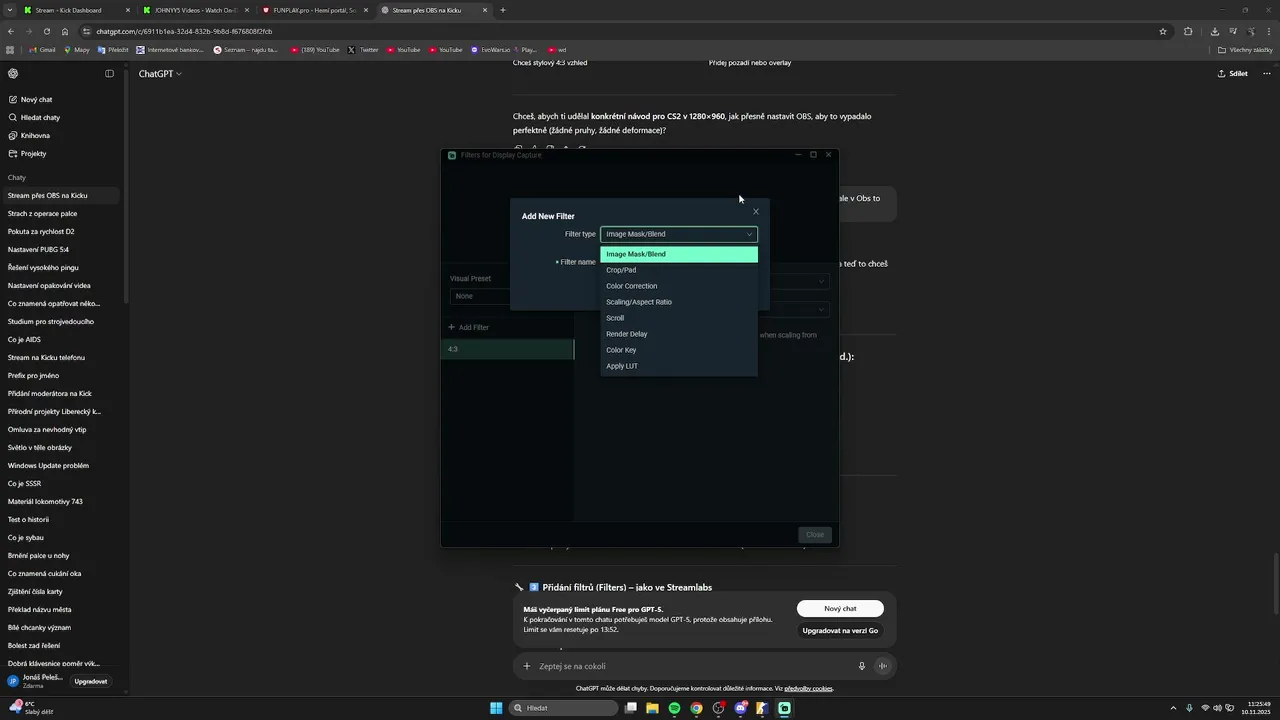Viewport: 1280px width, 720px height.
Task: Start voice mode with waveform icon
Action: coord(883,666)
